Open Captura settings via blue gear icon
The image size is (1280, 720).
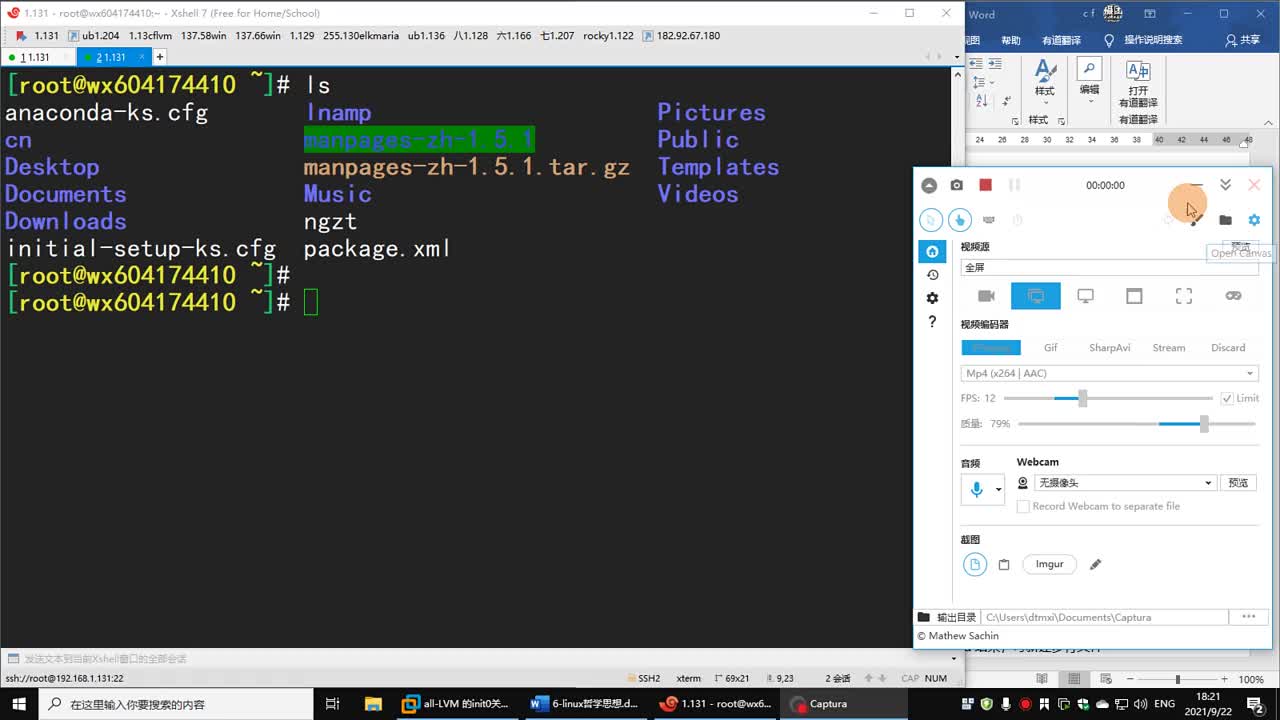point(1254,220)
